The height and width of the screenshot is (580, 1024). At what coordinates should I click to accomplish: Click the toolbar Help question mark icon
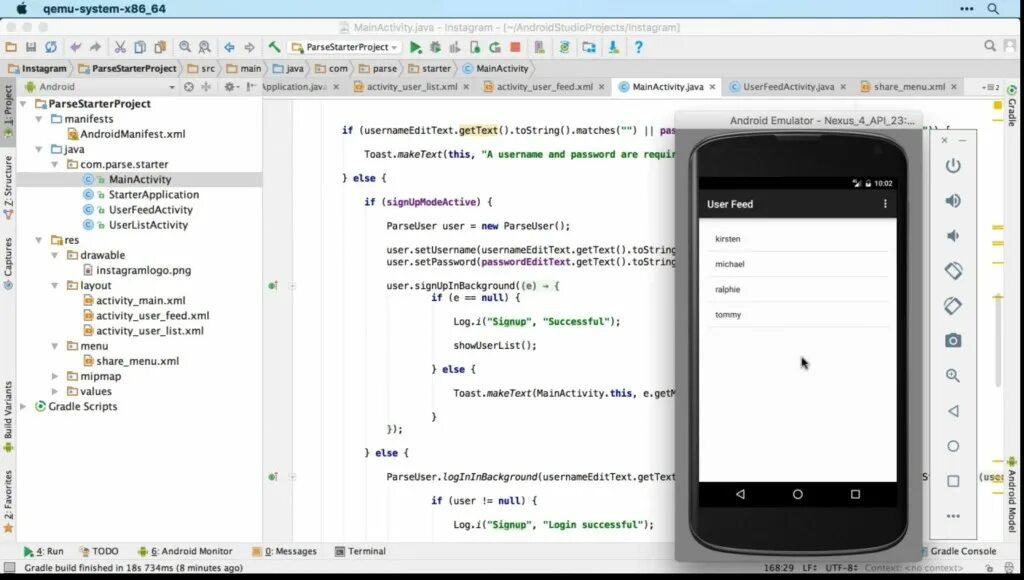click(x=639, y=47)
